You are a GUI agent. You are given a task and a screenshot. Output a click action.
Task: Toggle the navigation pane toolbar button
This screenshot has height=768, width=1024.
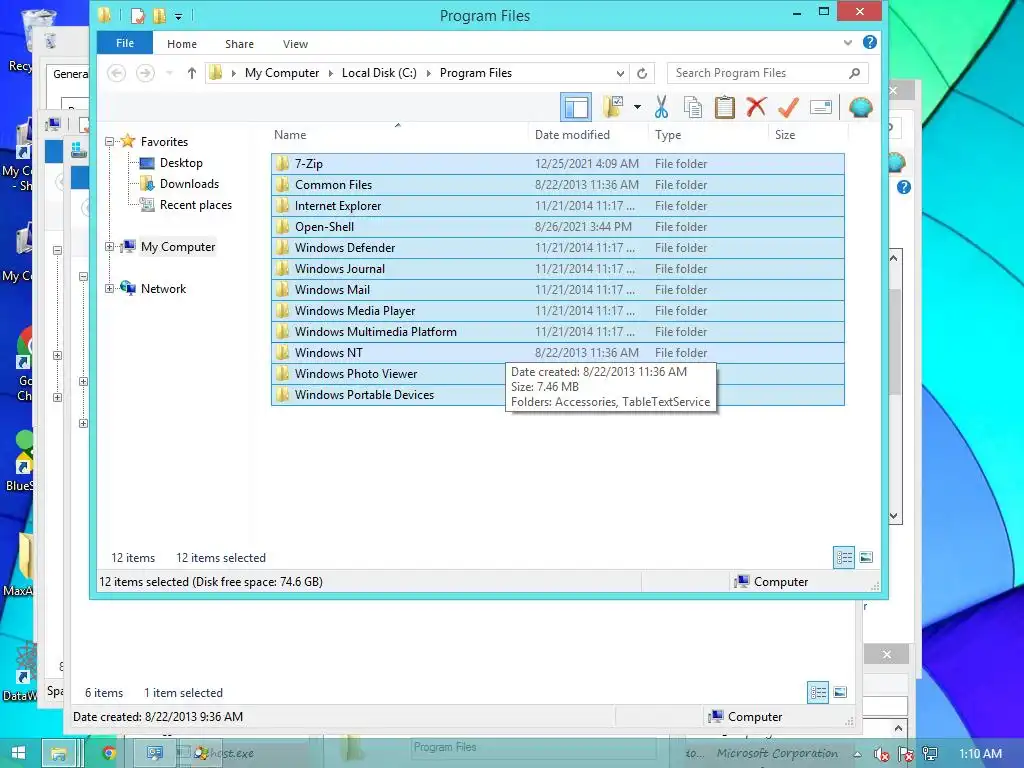click(x=576, y=107)
